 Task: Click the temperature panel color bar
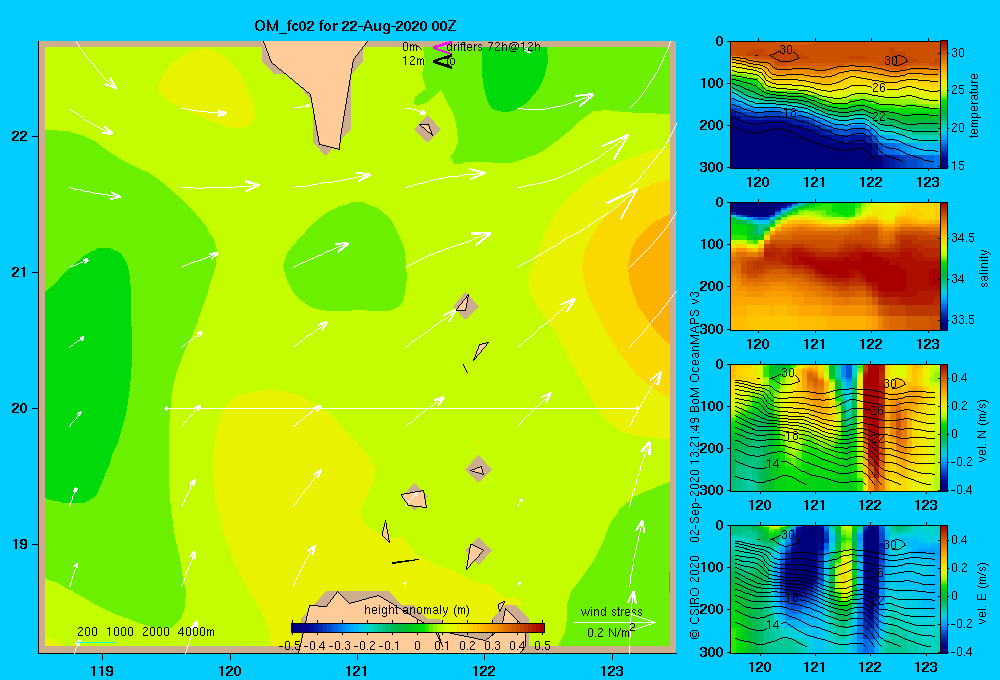click(x=944, y=104)
